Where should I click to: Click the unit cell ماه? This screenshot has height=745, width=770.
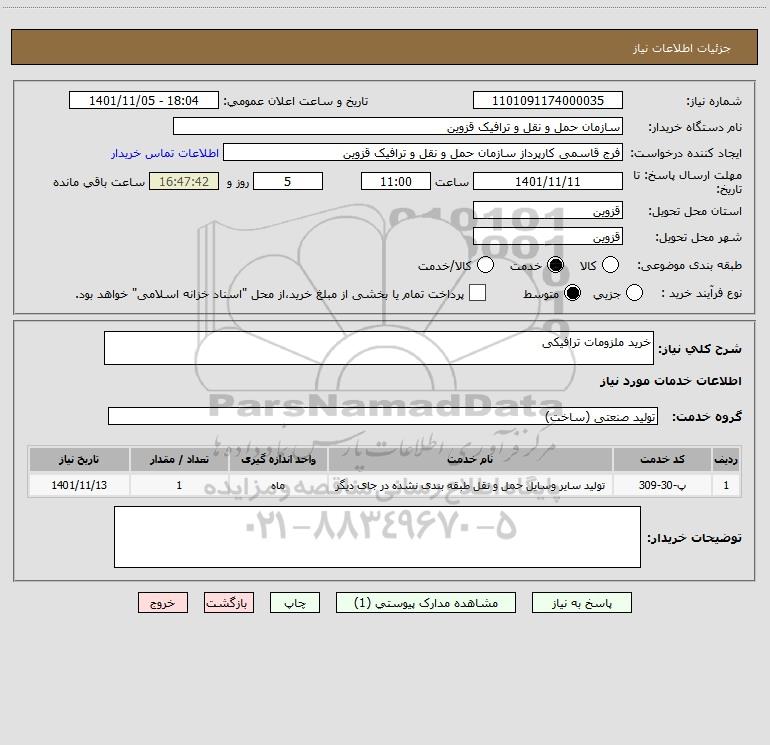tap(278, 485)
